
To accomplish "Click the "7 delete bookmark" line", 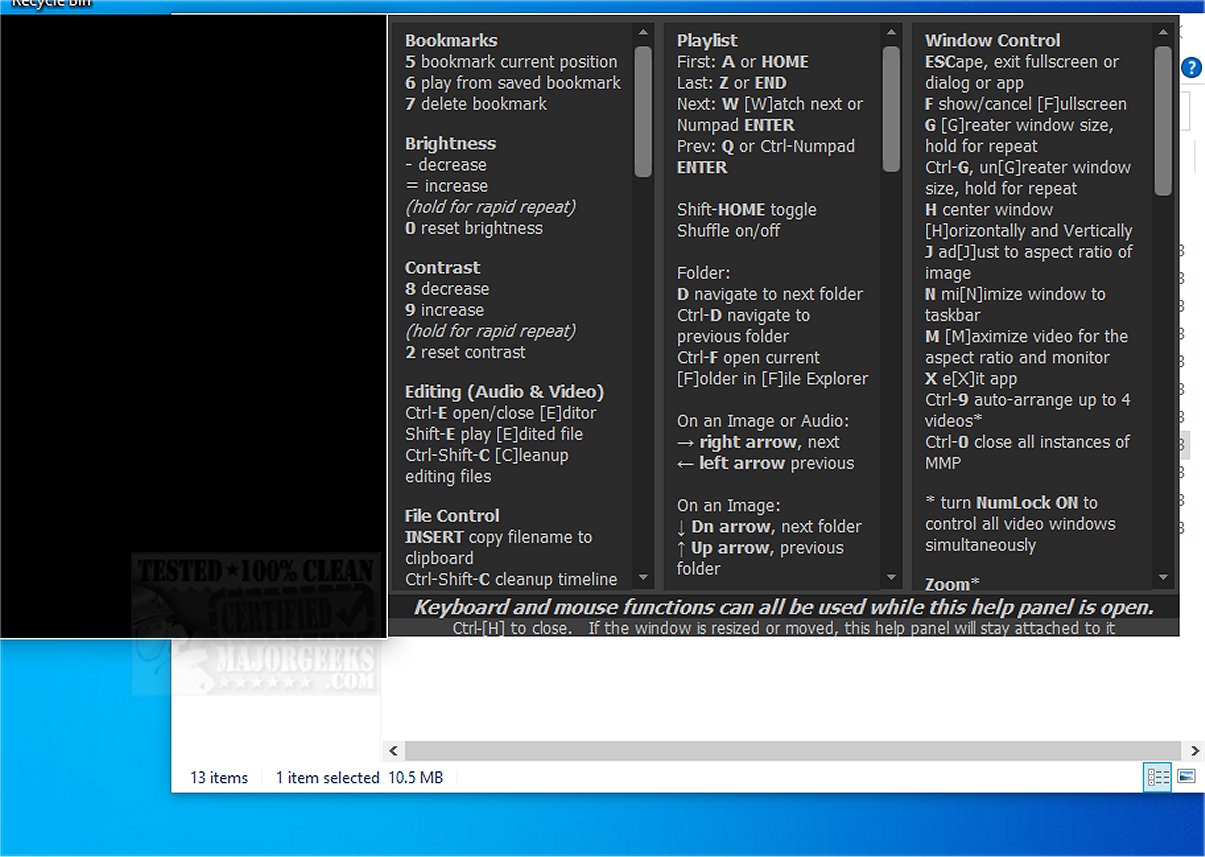I will 476,104.
